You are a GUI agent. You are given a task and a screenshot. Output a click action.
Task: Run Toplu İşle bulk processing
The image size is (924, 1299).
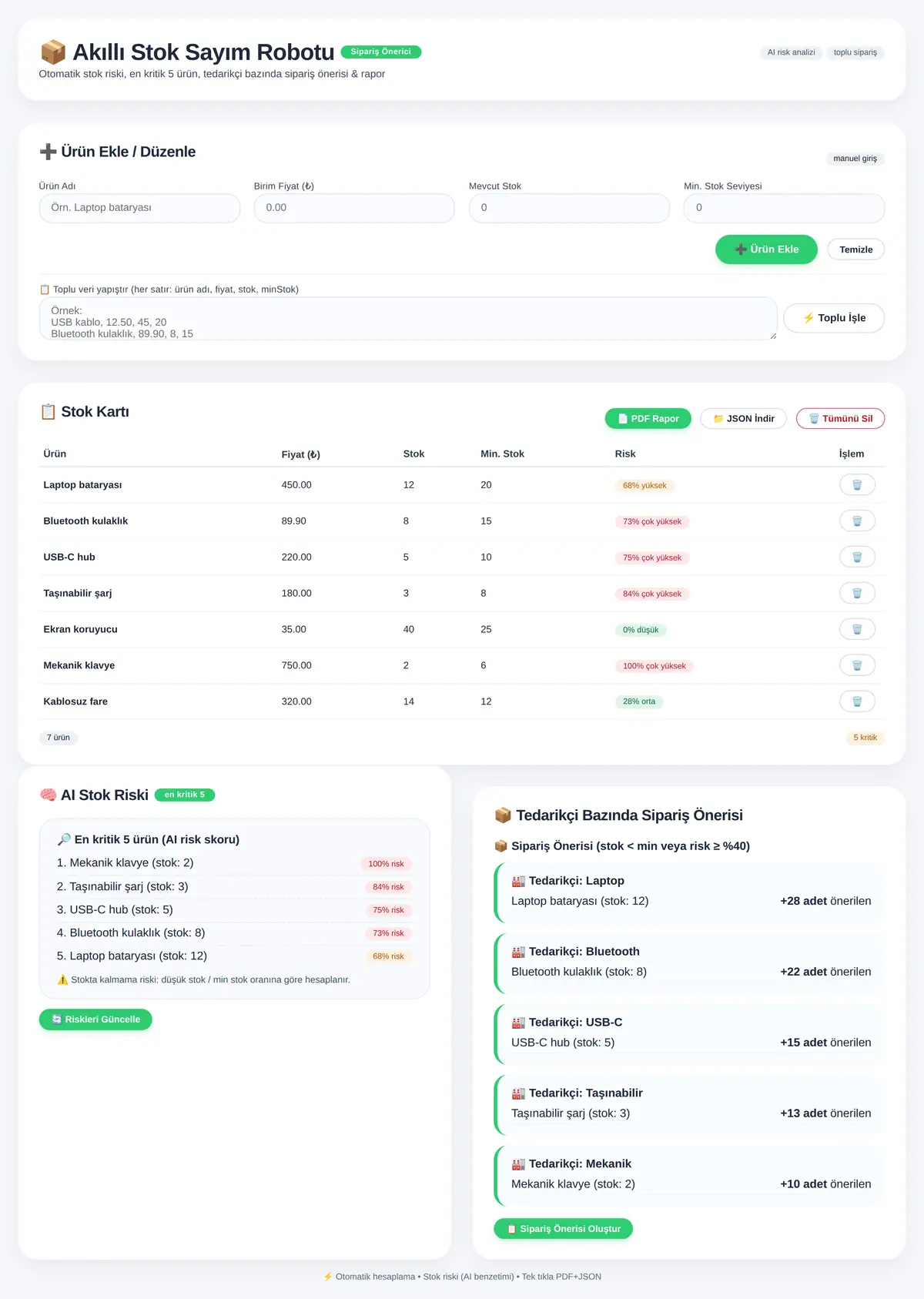pos(834,318)
